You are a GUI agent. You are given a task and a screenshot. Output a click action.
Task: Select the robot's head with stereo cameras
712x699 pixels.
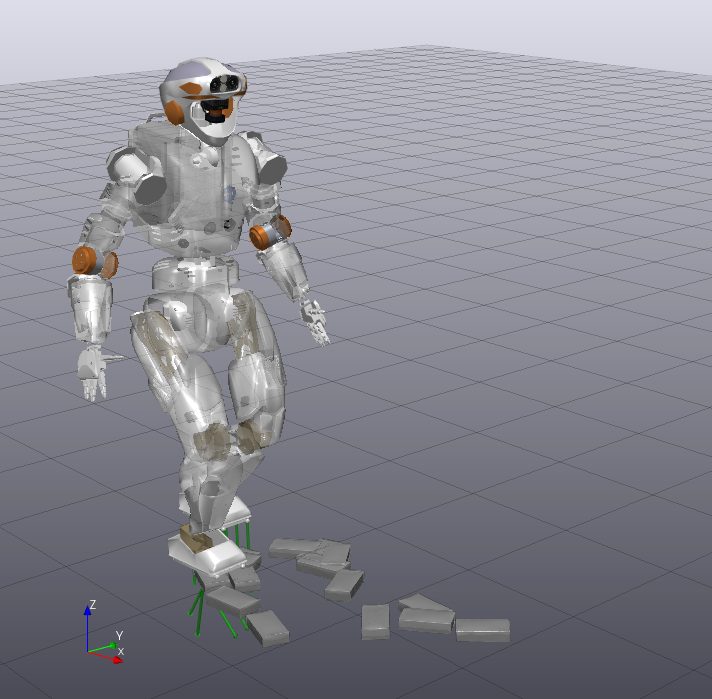[204, 100]
